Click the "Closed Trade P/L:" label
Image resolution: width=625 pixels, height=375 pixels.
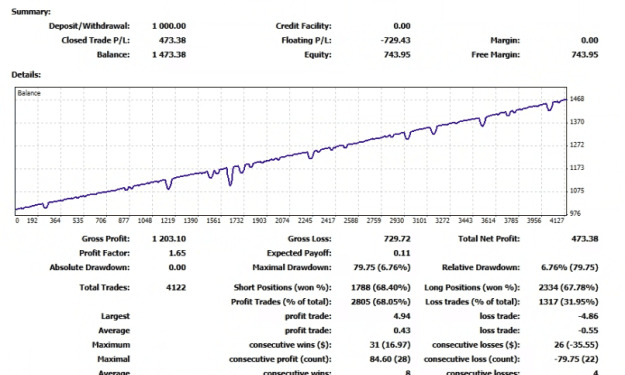coord(95,40)
